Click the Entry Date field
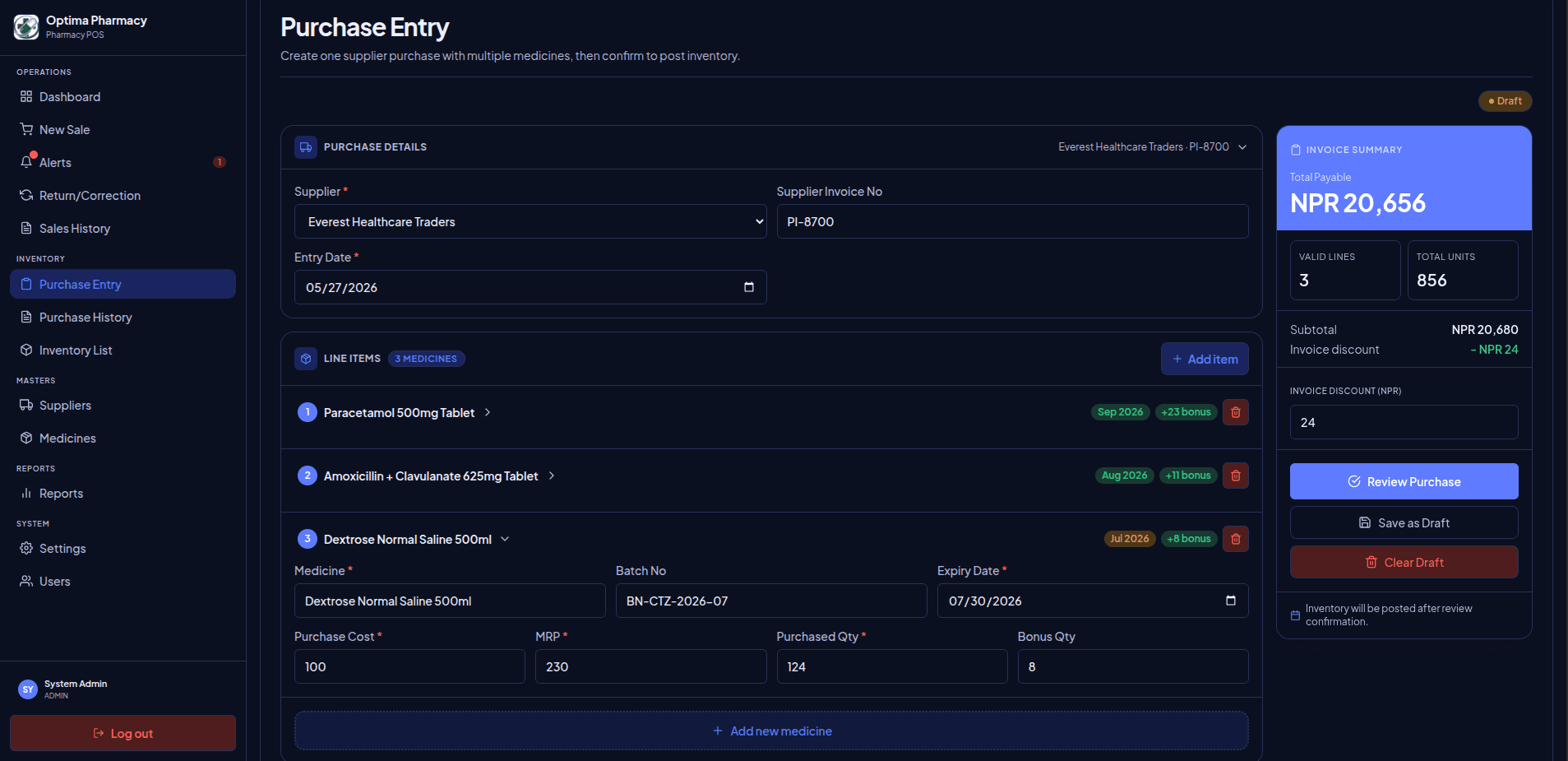The width and height of the screenshot is (1568, 761). point(530,287)
